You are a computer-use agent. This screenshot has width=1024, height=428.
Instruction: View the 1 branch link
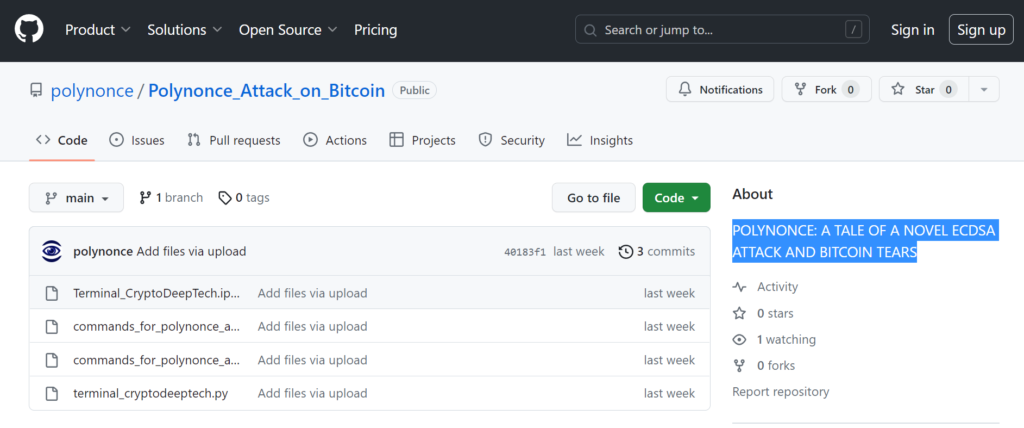click(x=171, y=198)
